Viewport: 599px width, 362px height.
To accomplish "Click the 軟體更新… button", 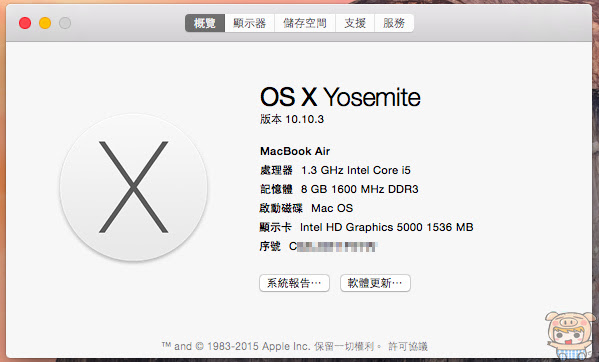I will (x=375, y=283).
